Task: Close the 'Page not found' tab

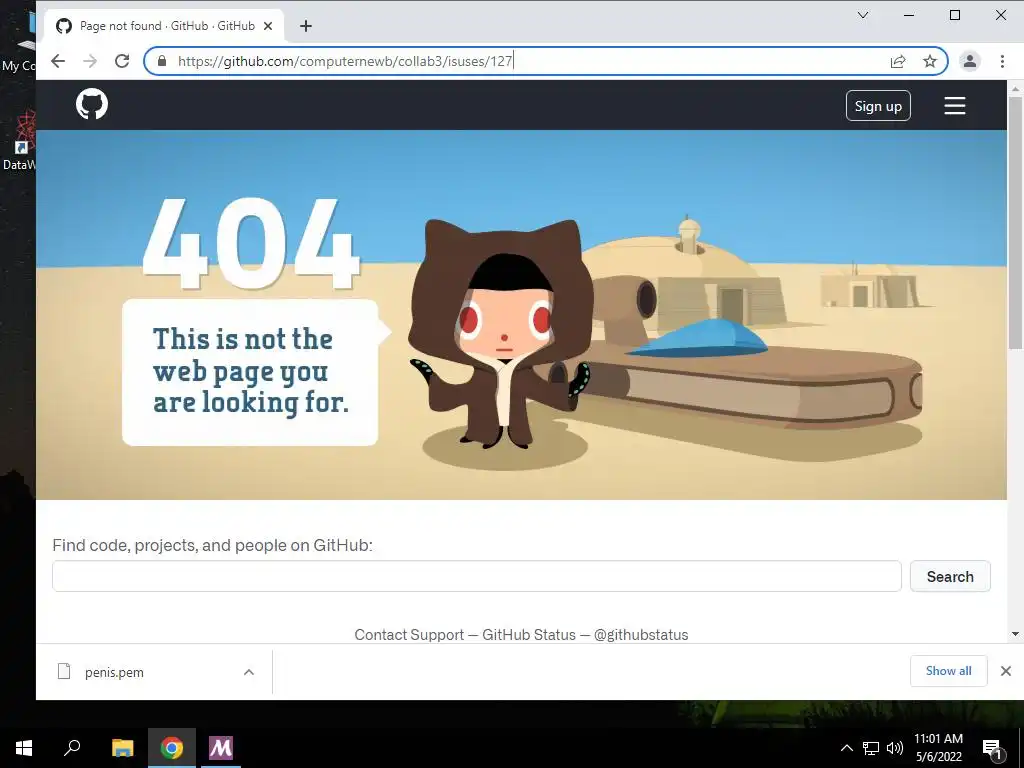Action: point(268,26)
